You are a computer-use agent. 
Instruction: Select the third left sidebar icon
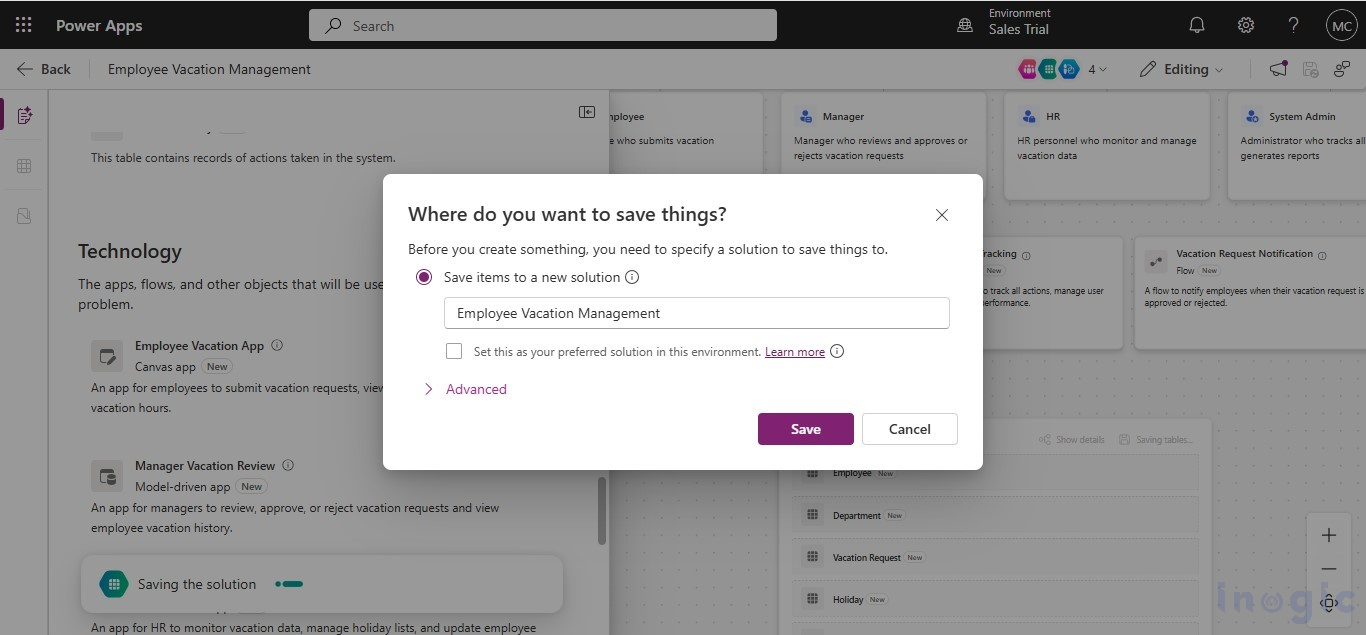point(25,216)
